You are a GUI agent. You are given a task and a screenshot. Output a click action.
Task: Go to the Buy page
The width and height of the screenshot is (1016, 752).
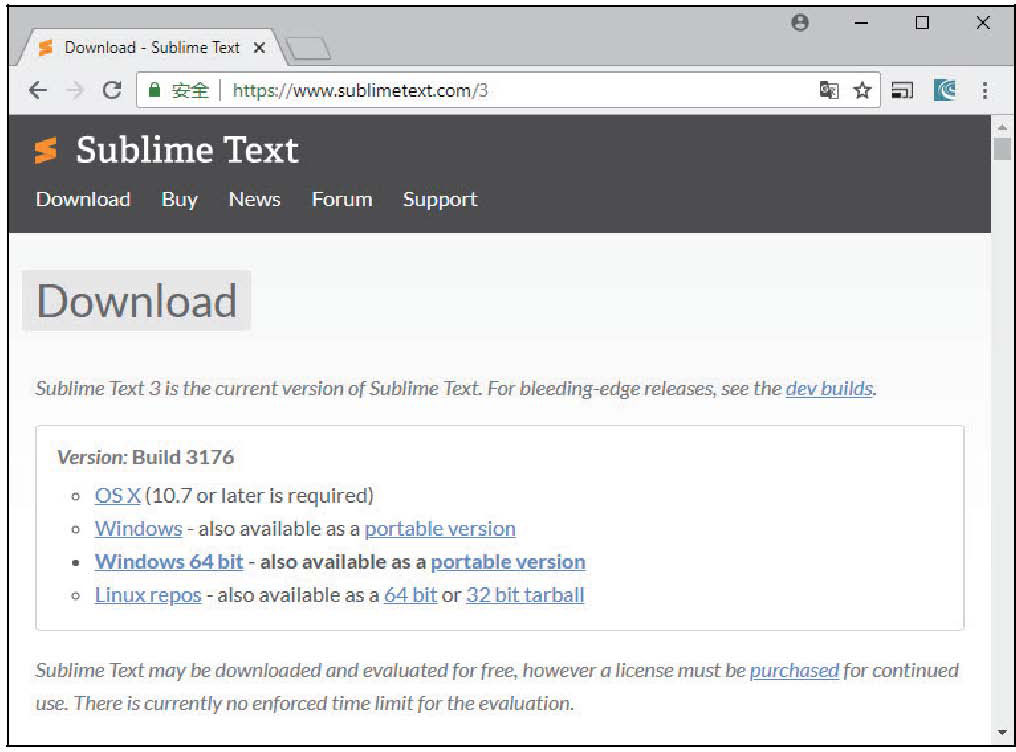(179, 199)
